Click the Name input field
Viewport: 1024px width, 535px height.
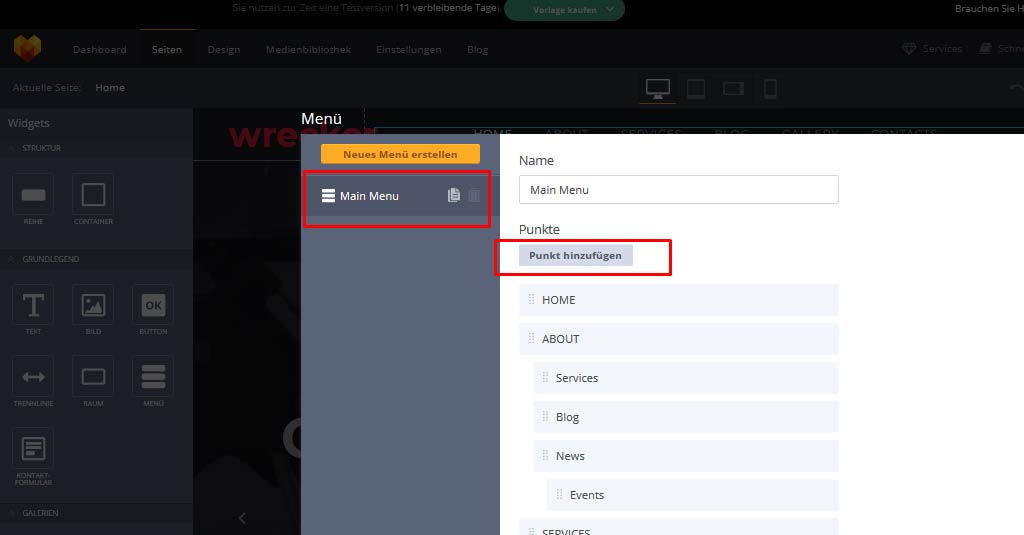(x=678, y=190)
